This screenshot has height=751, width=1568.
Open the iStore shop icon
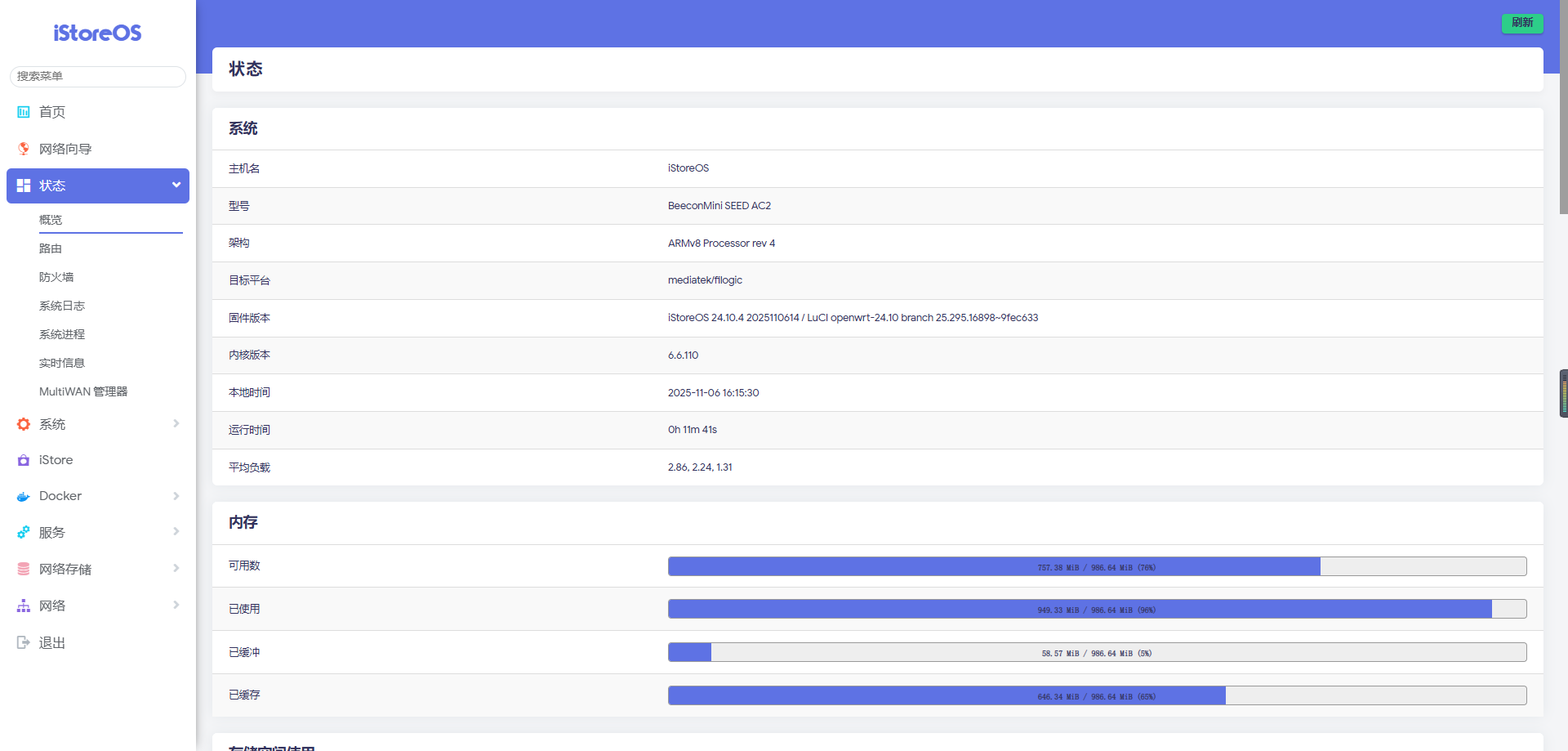(24, 460)
